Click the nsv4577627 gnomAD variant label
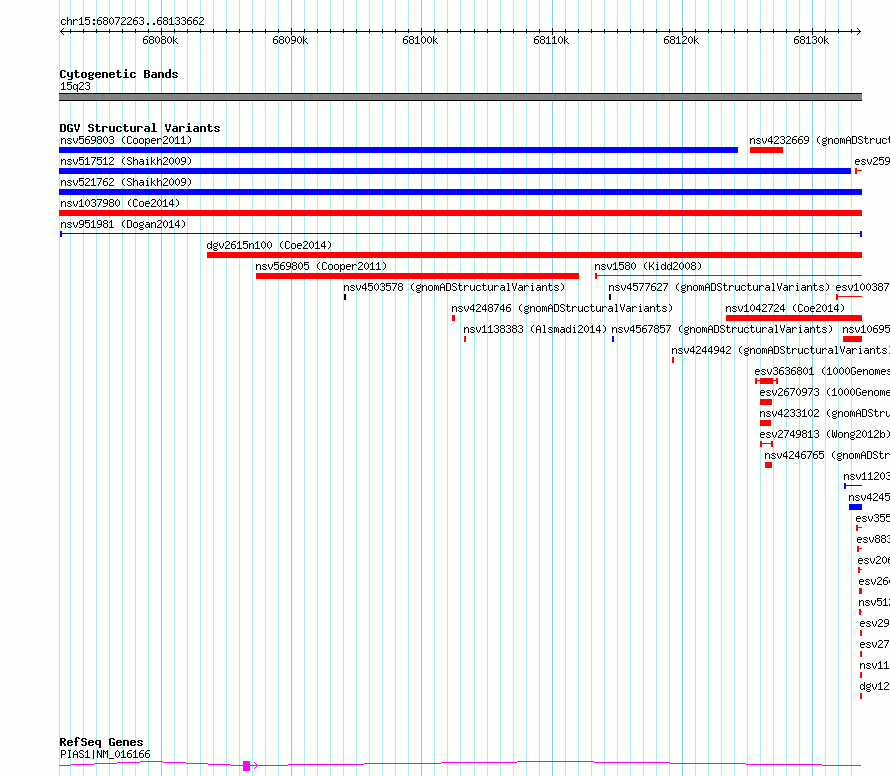 click(x=719, y=287)
